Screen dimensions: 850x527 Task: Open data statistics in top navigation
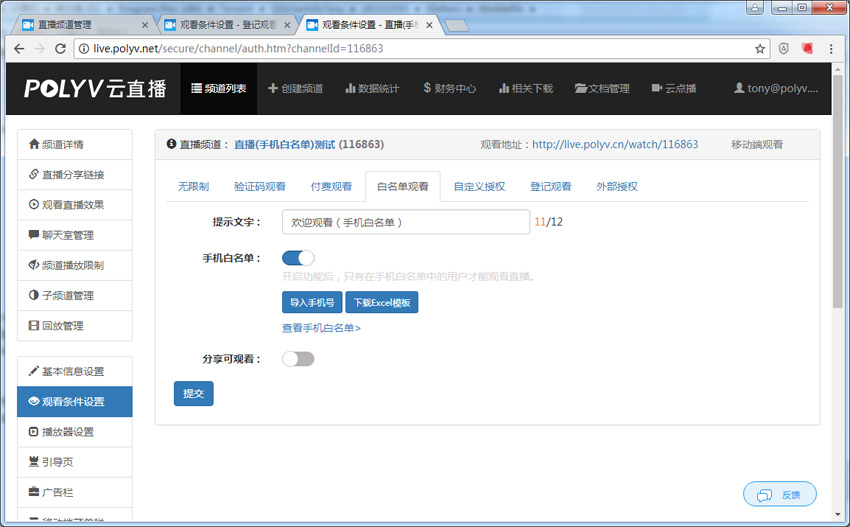pyautogui.click(x=372, y=88)
